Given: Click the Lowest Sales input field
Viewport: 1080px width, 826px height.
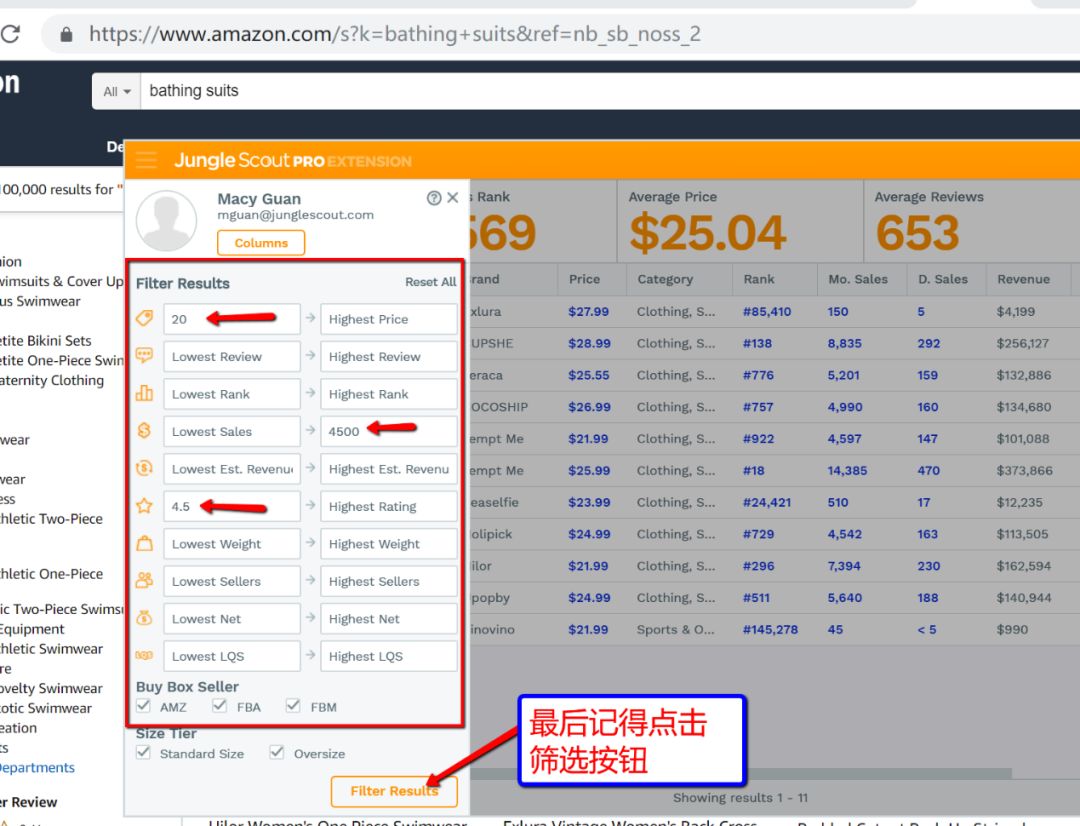Looking at the screenshot, I should tap(231, 431).
